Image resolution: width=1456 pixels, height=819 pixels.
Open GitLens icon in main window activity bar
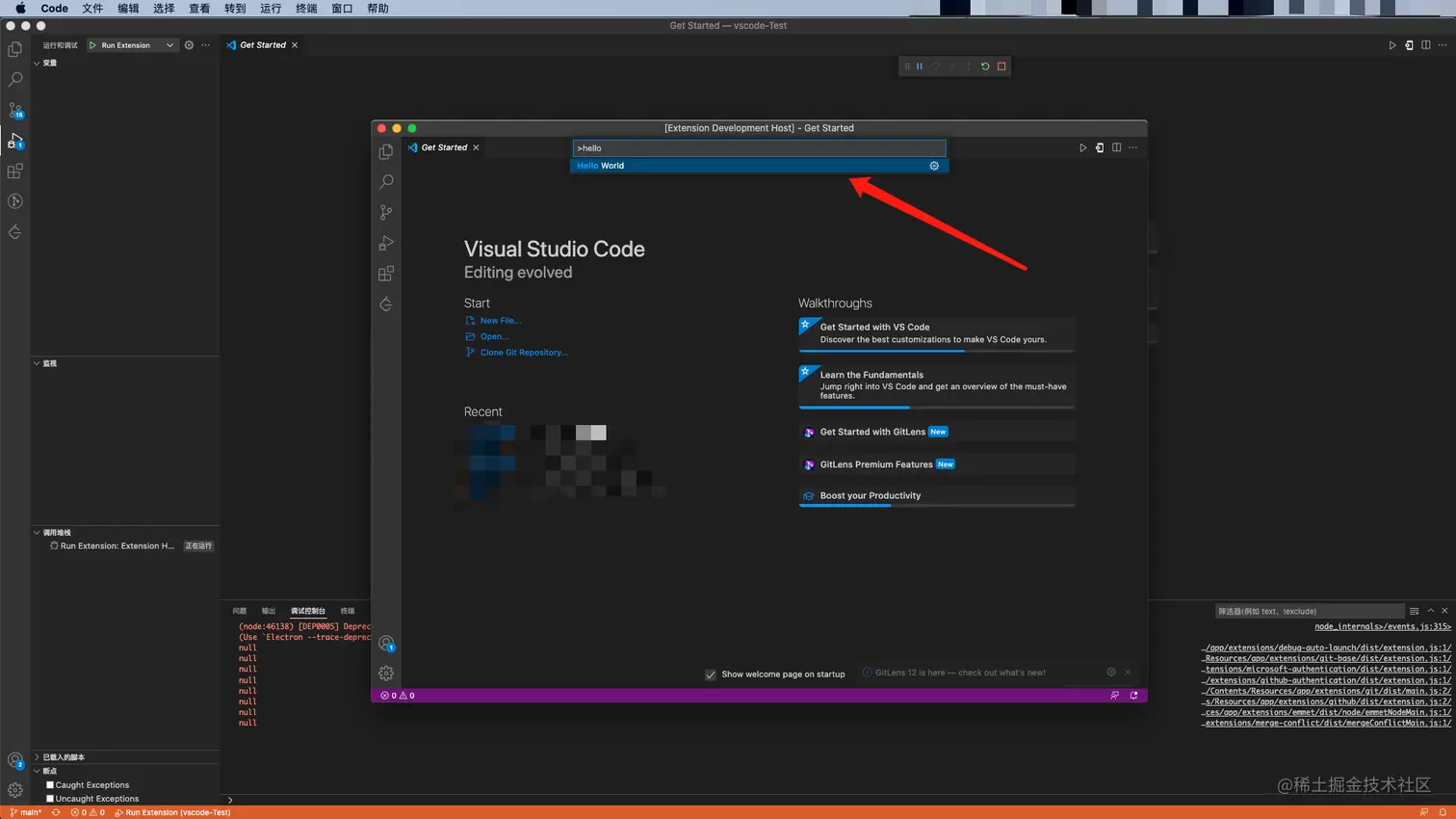pyautogui.click(x=15, y=232)
